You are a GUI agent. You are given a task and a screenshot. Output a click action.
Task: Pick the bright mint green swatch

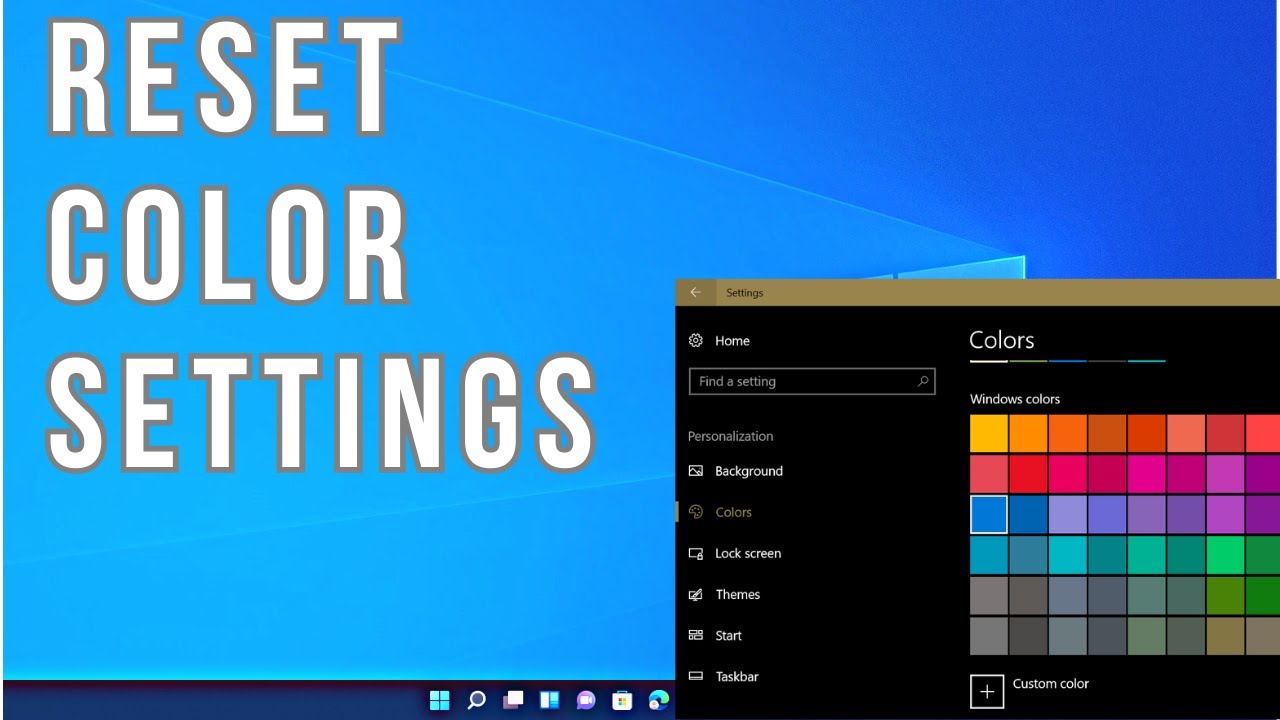[1225, 555]
